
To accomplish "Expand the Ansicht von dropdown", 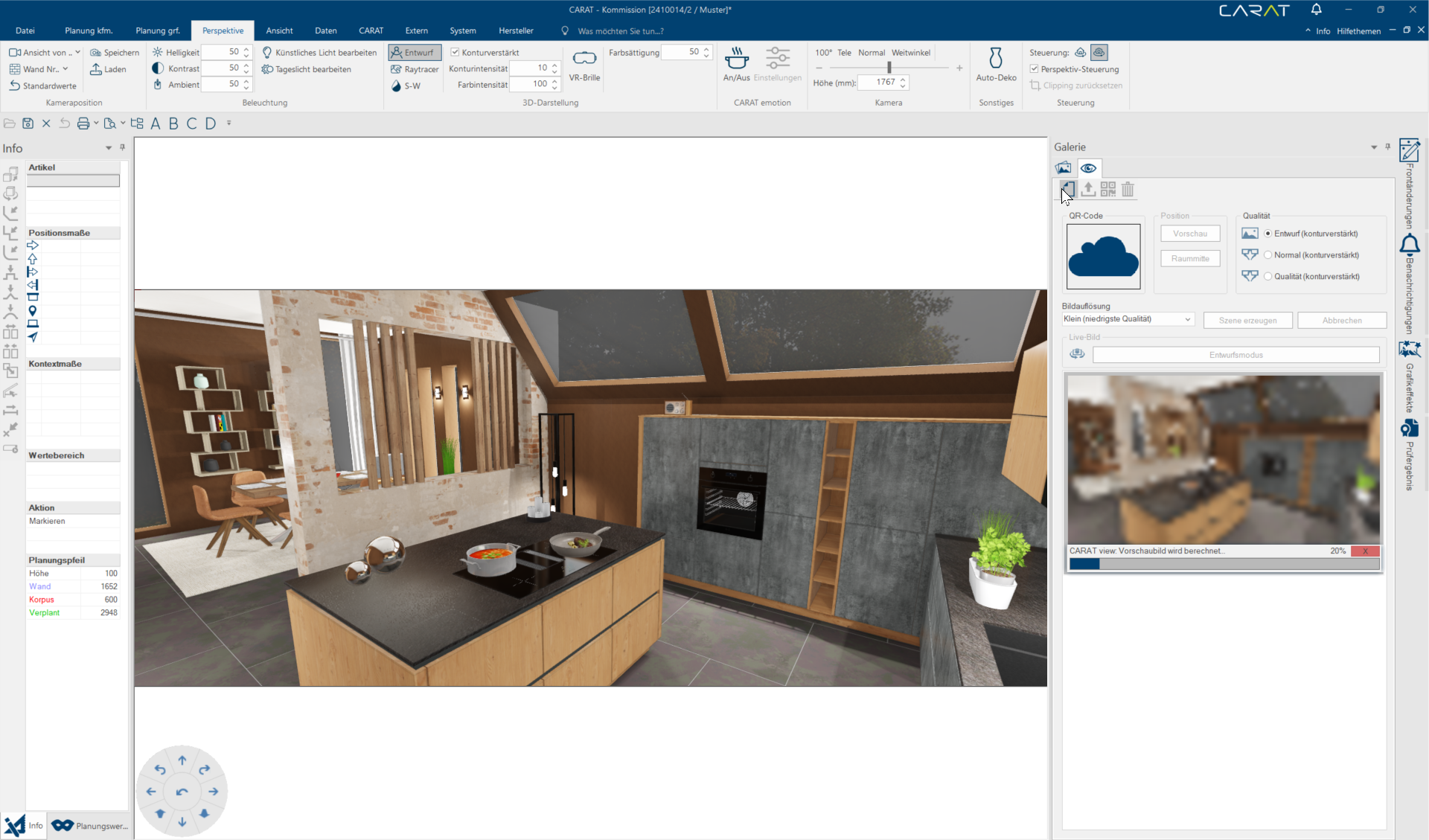I will click(x=77, y=53).
